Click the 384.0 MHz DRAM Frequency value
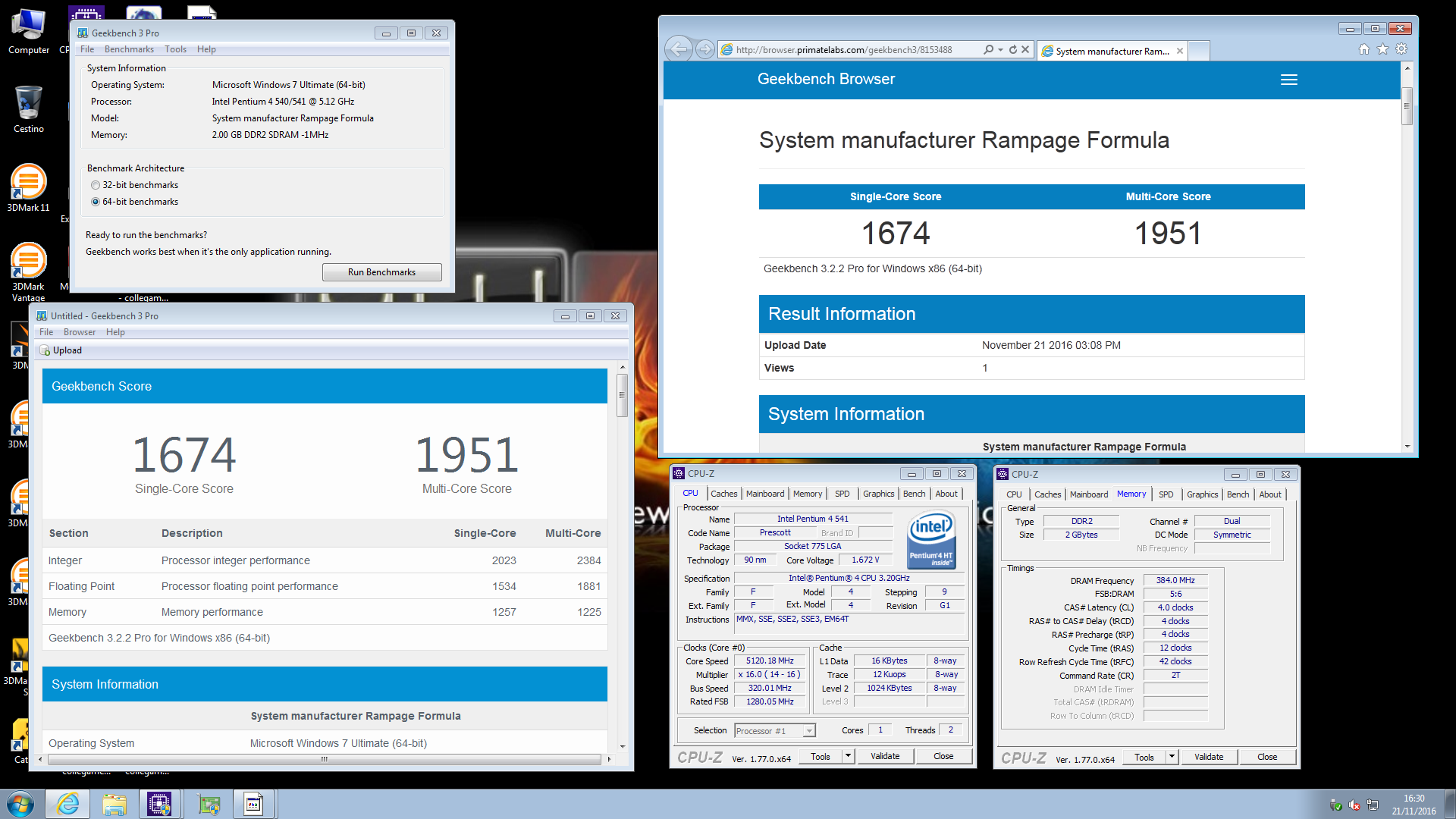 coord(1175,581)
